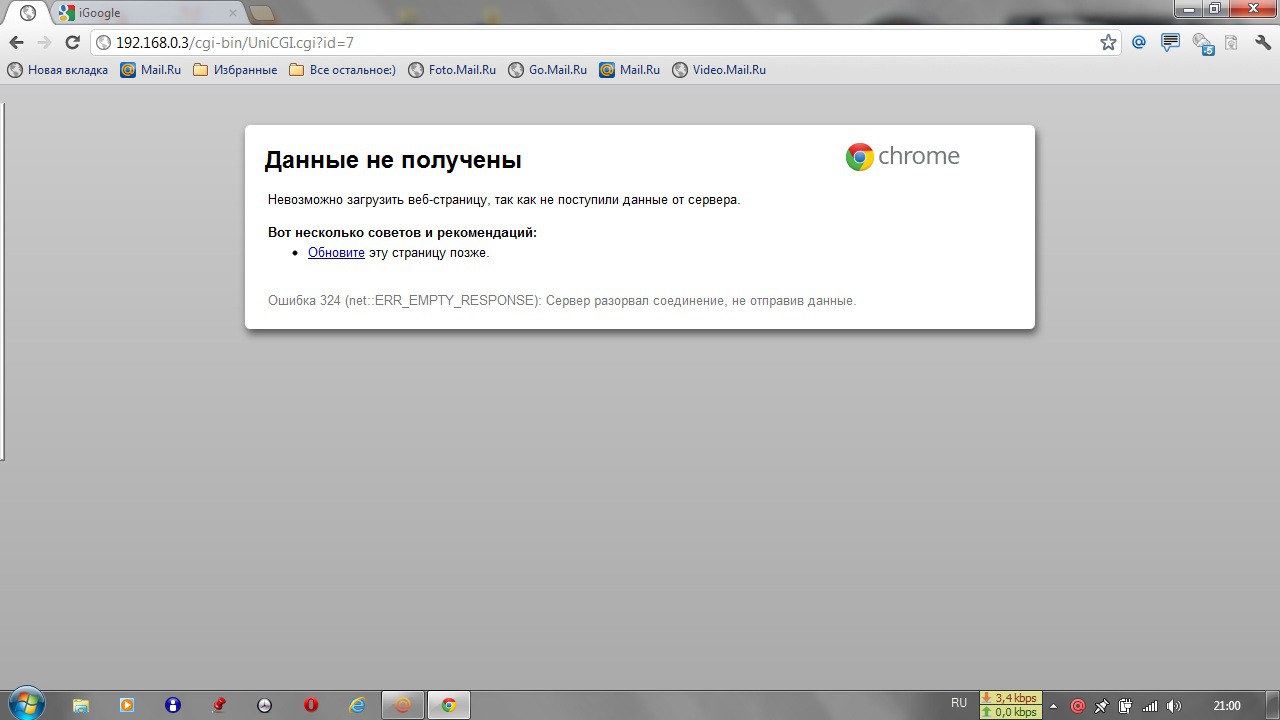The height and width of the screenshot is (720, 1280).
Task: Open the Все остальное:) bookmarks folder
Action: (x=342, y=70)
